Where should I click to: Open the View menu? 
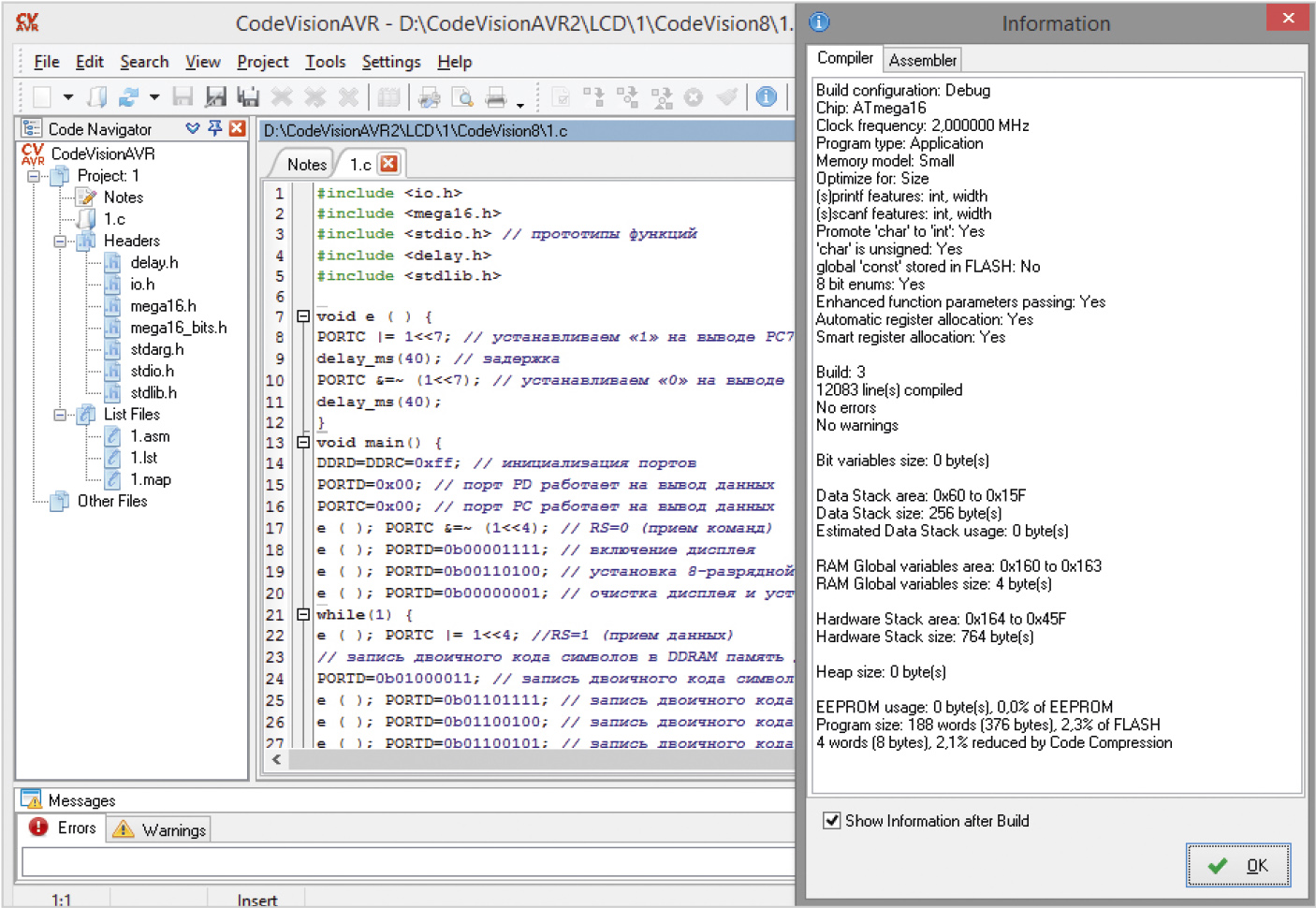[203, 62]
